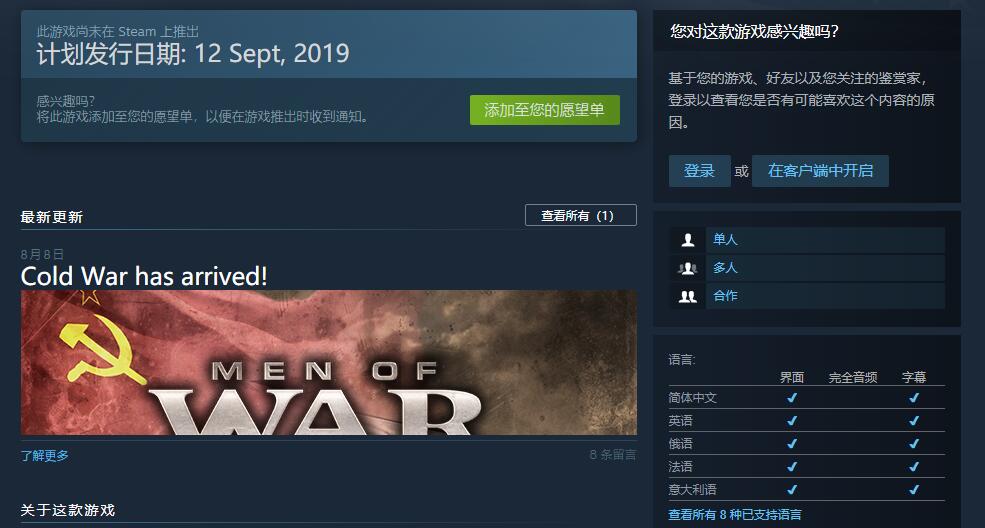Click the Men of War banner image
This screenshot has height=528, width=985.
pyautogui.click(x=329, y=363)
